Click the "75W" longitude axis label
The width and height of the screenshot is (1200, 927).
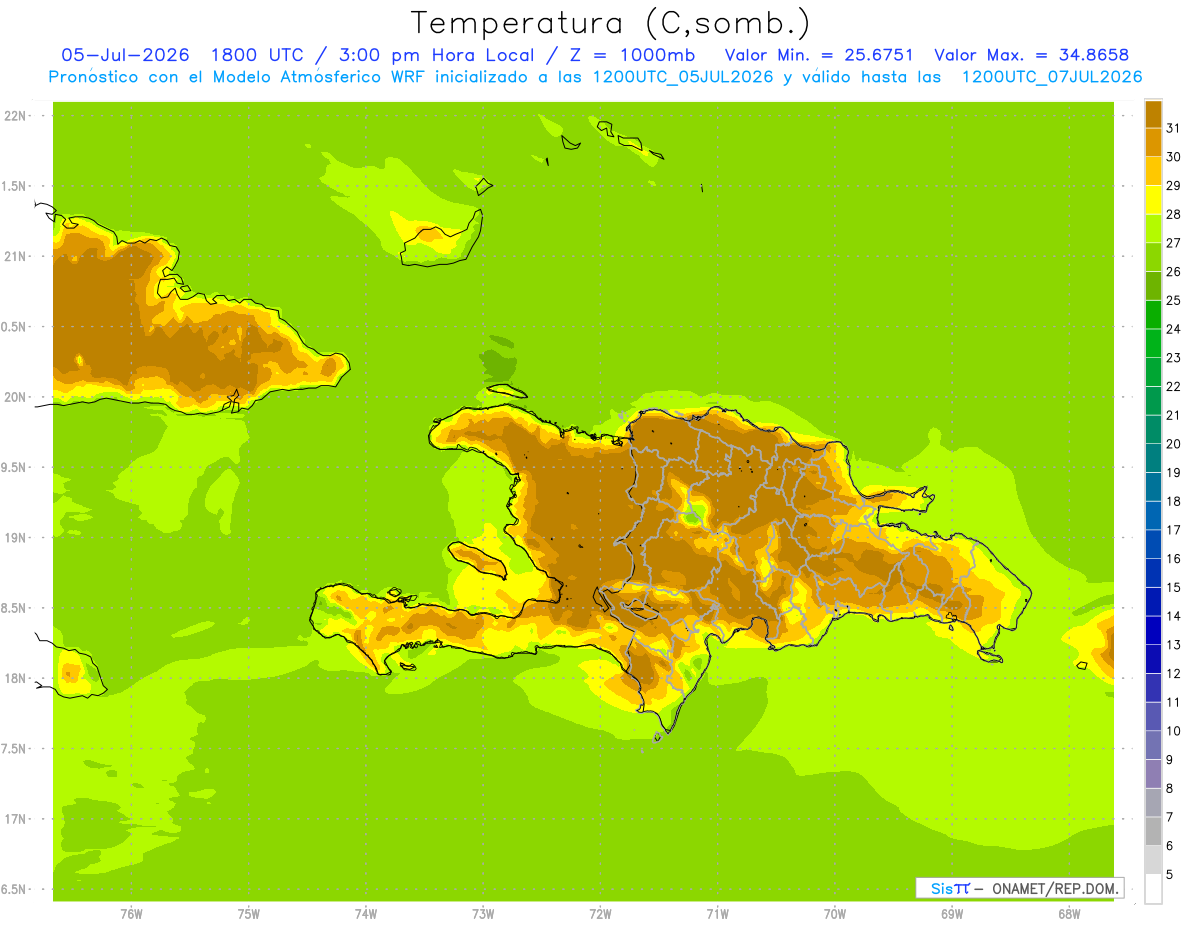(x=249, y=913)
